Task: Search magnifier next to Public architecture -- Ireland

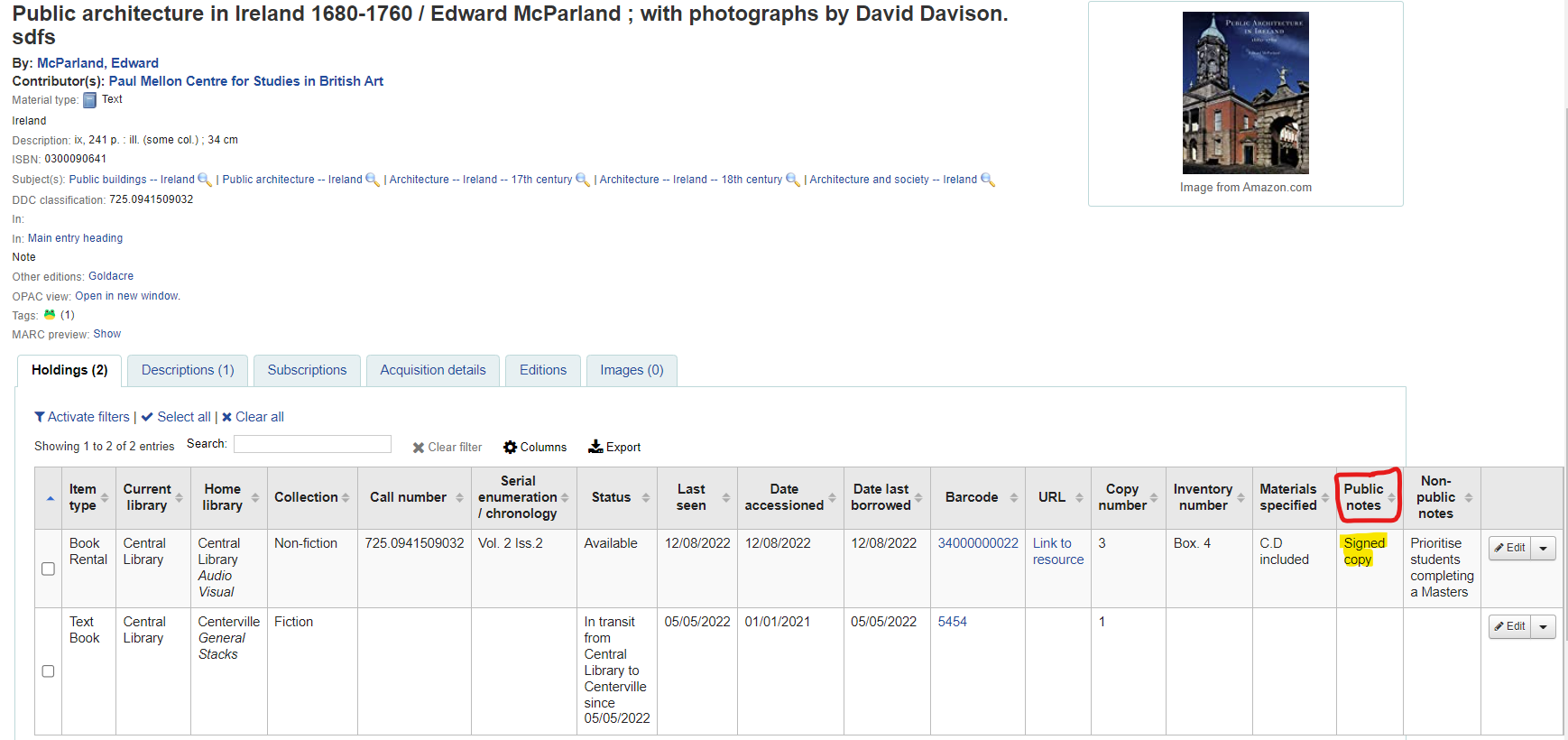Action: (373, 180)
